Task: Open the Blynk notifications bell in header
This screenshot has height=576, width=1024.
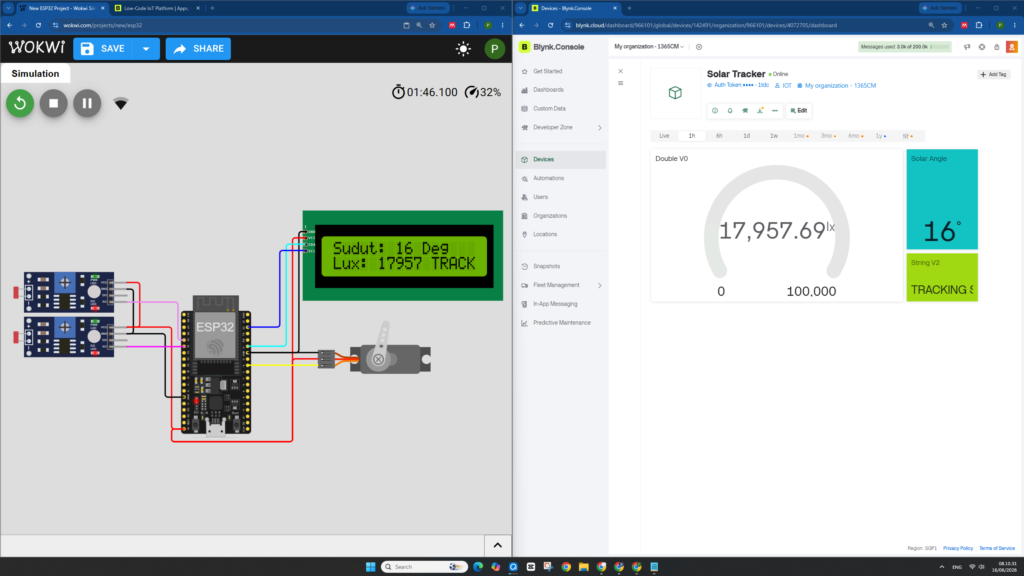Action: [997, 47]
